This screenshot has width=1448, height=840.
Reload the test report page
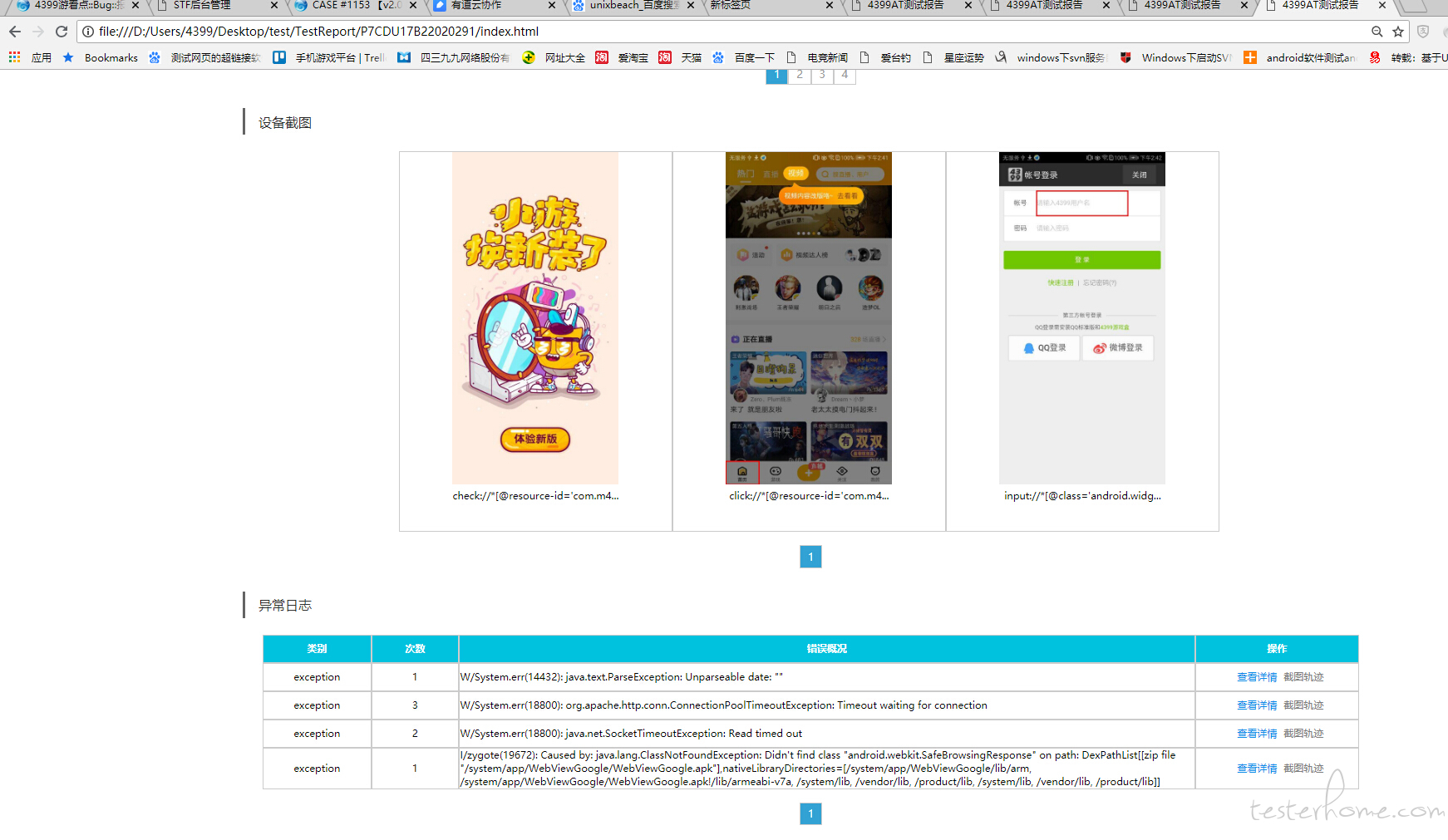tap(62, 32)
